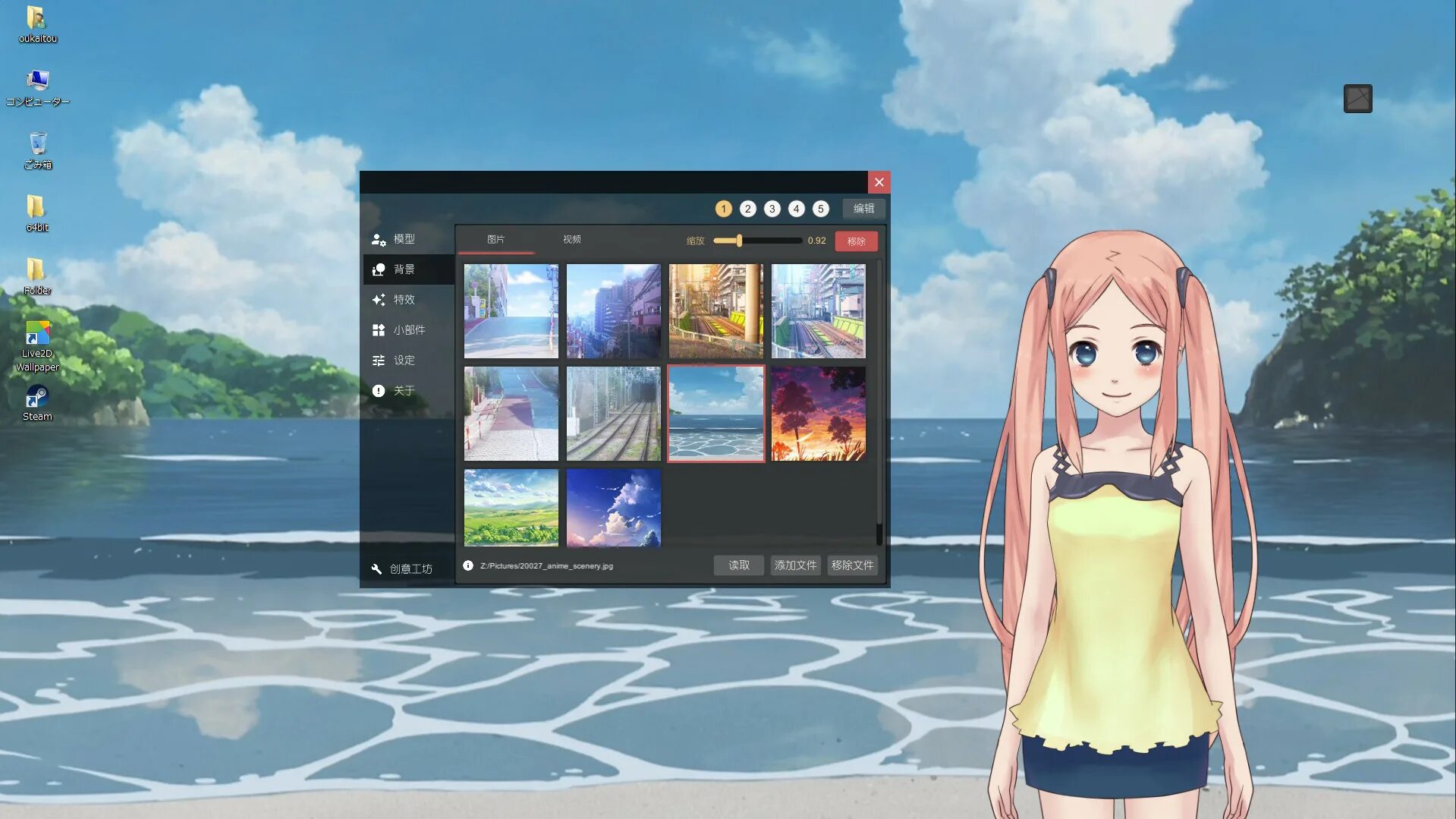1456x819 pixels.
Task: Choose the sunset railway with pillar thumbnail
Action: [715, 311]
